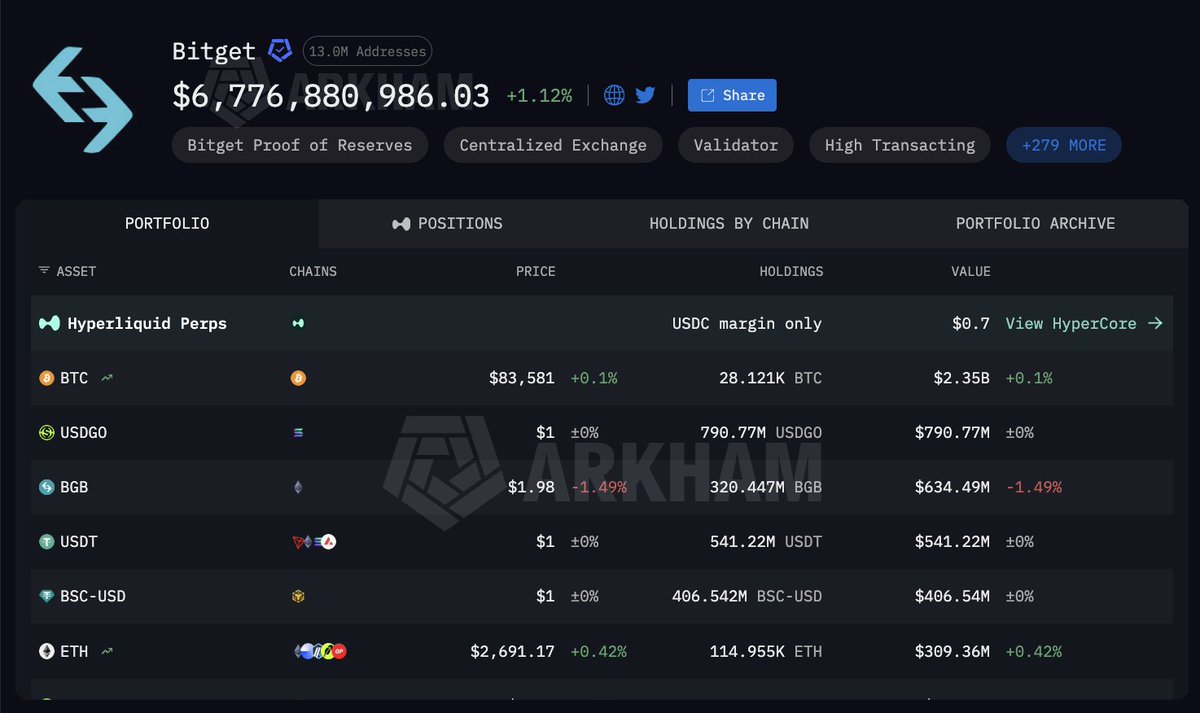Click the $83,581 BTC price

(522, 378)
